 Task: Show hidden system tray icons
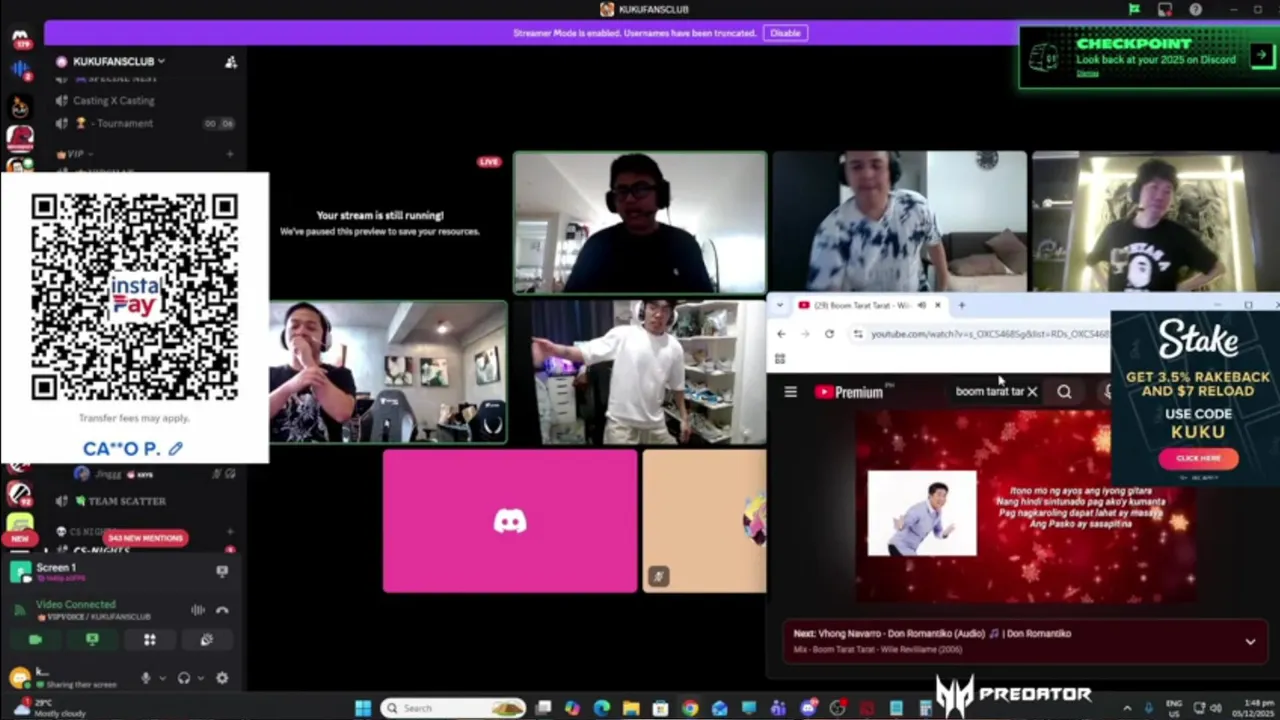click(1127, 708)
